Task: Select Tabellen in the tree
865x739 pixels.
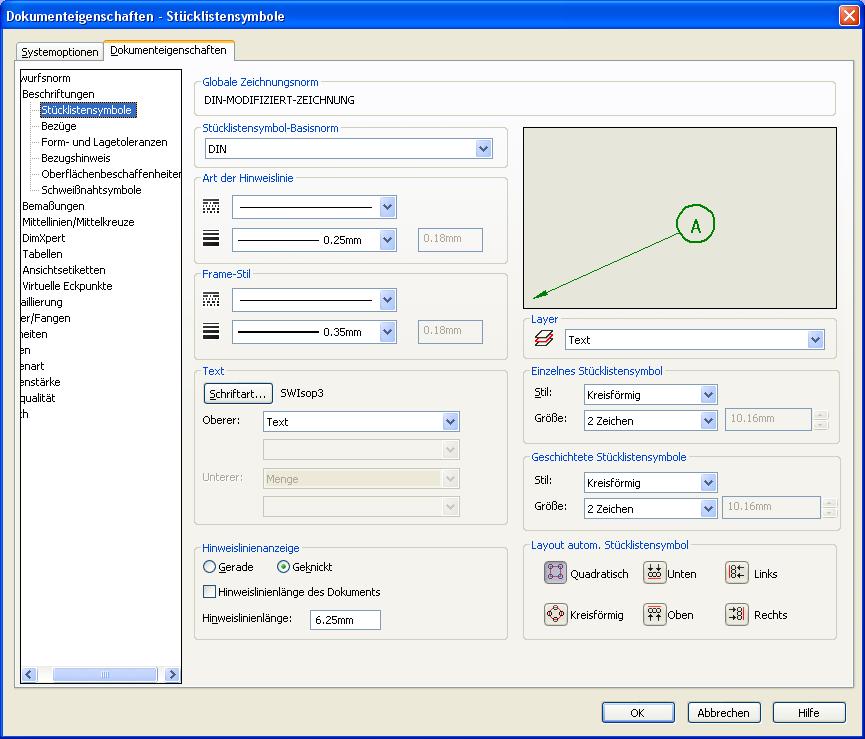Action: [x=42, y=254]
